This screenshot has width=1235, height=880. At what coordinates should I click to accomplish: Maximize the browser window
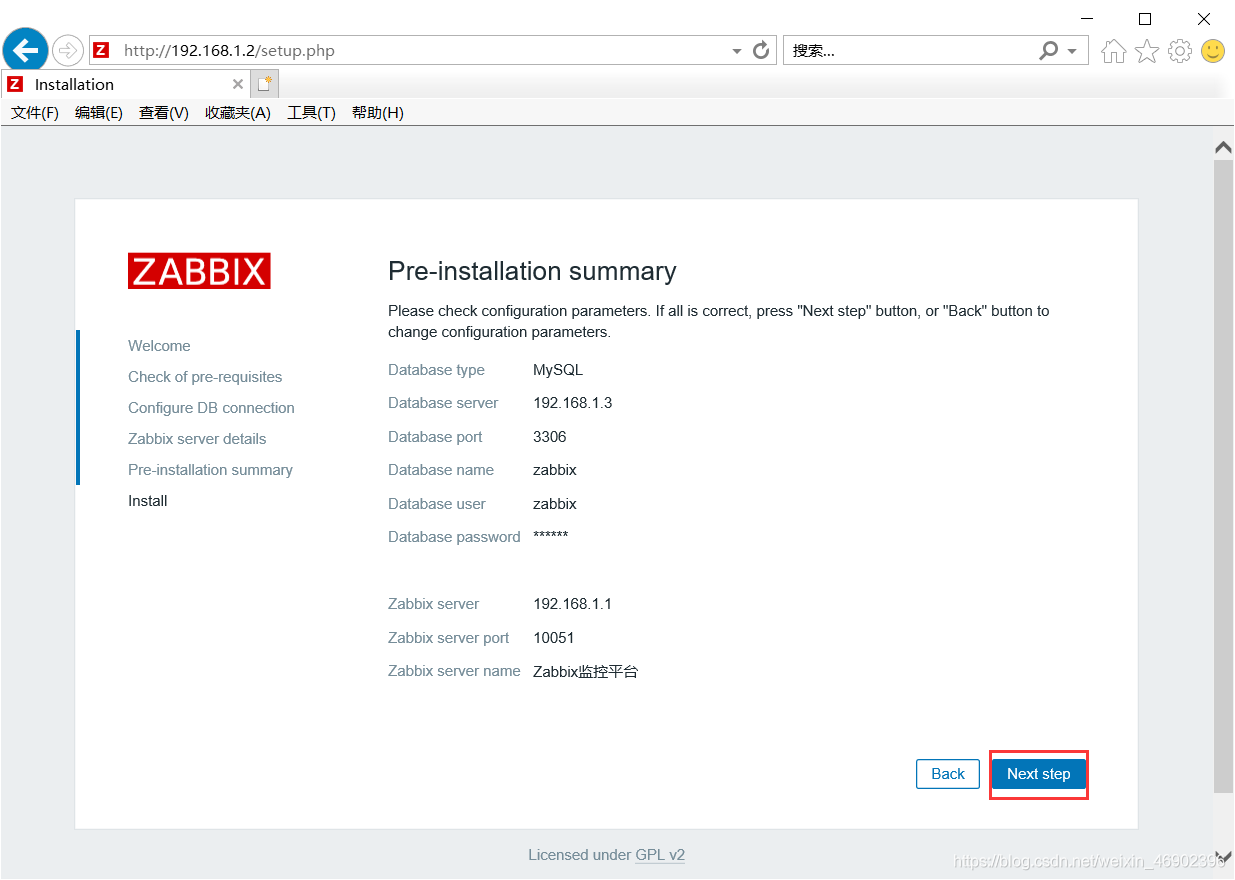point(1145,19)
